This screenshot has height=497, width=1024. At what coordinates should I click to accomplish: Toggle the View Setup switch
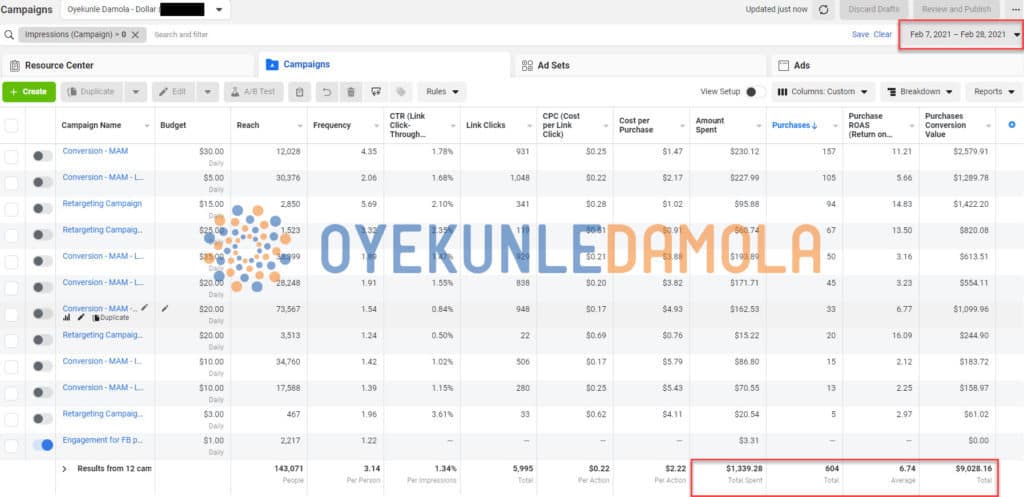click(x=755, y=92)
